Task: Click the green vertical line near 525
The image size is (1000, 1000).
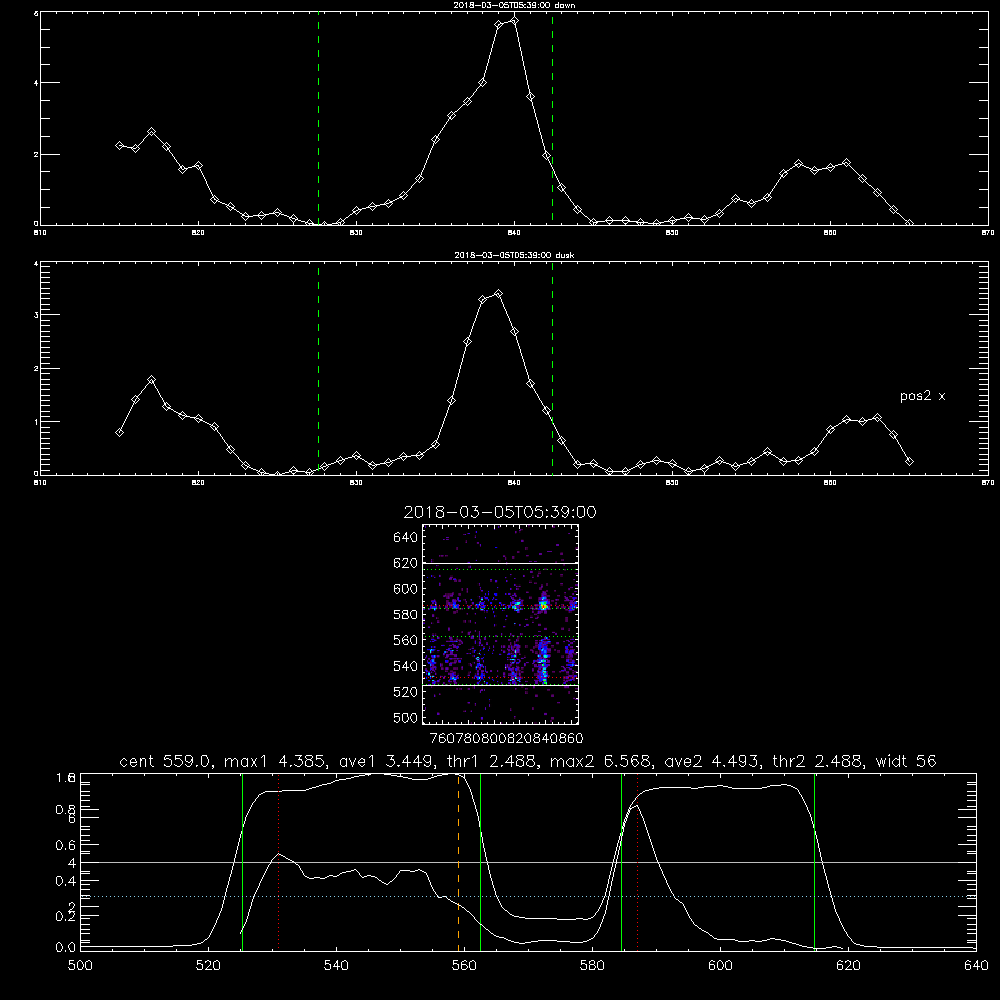Action: 242,861
